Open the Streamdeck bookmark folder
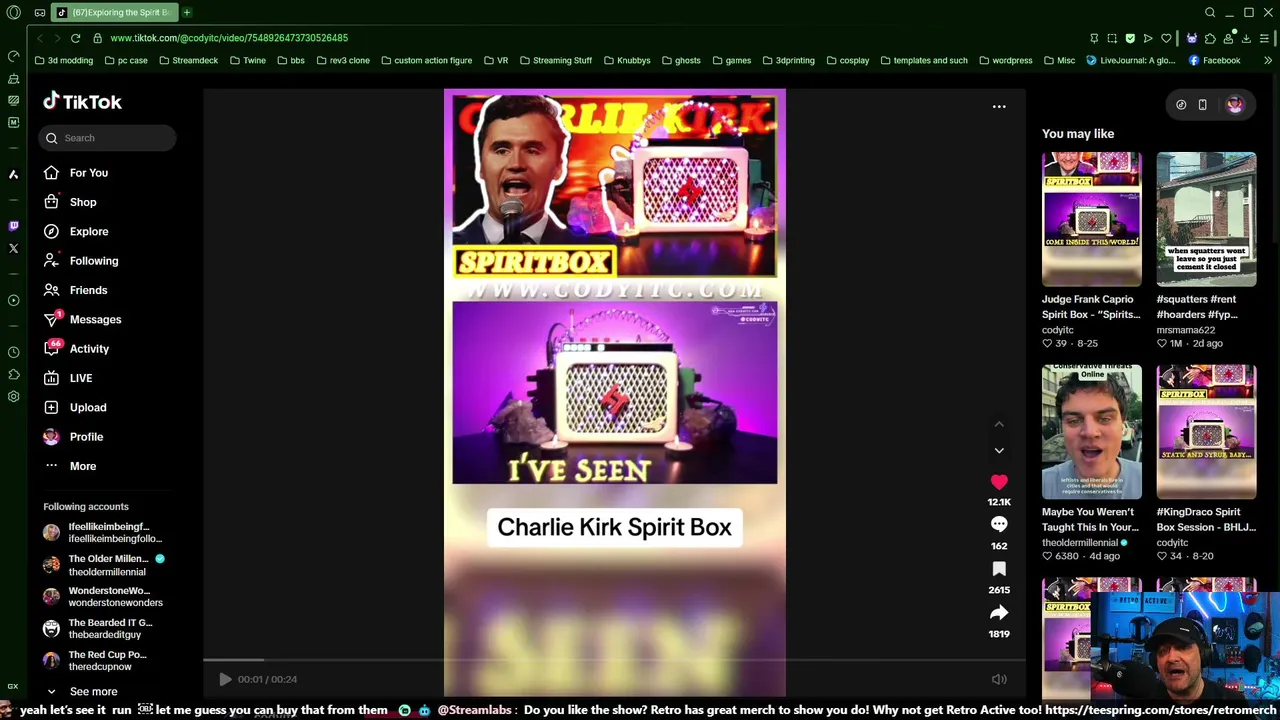The image size is (1280, 720). click(188, 61)
